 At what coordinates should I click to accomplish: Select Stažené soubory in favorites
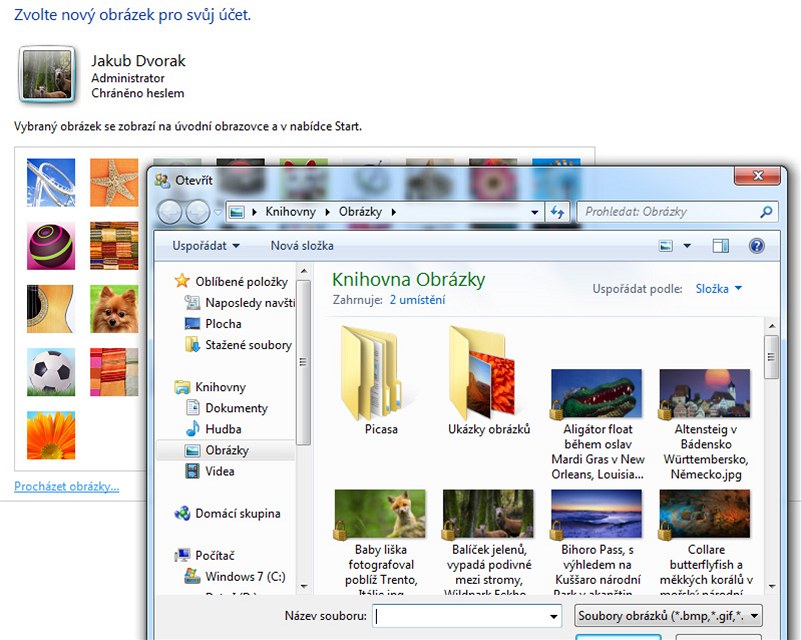pyautogui.click(x=248, y=345)
